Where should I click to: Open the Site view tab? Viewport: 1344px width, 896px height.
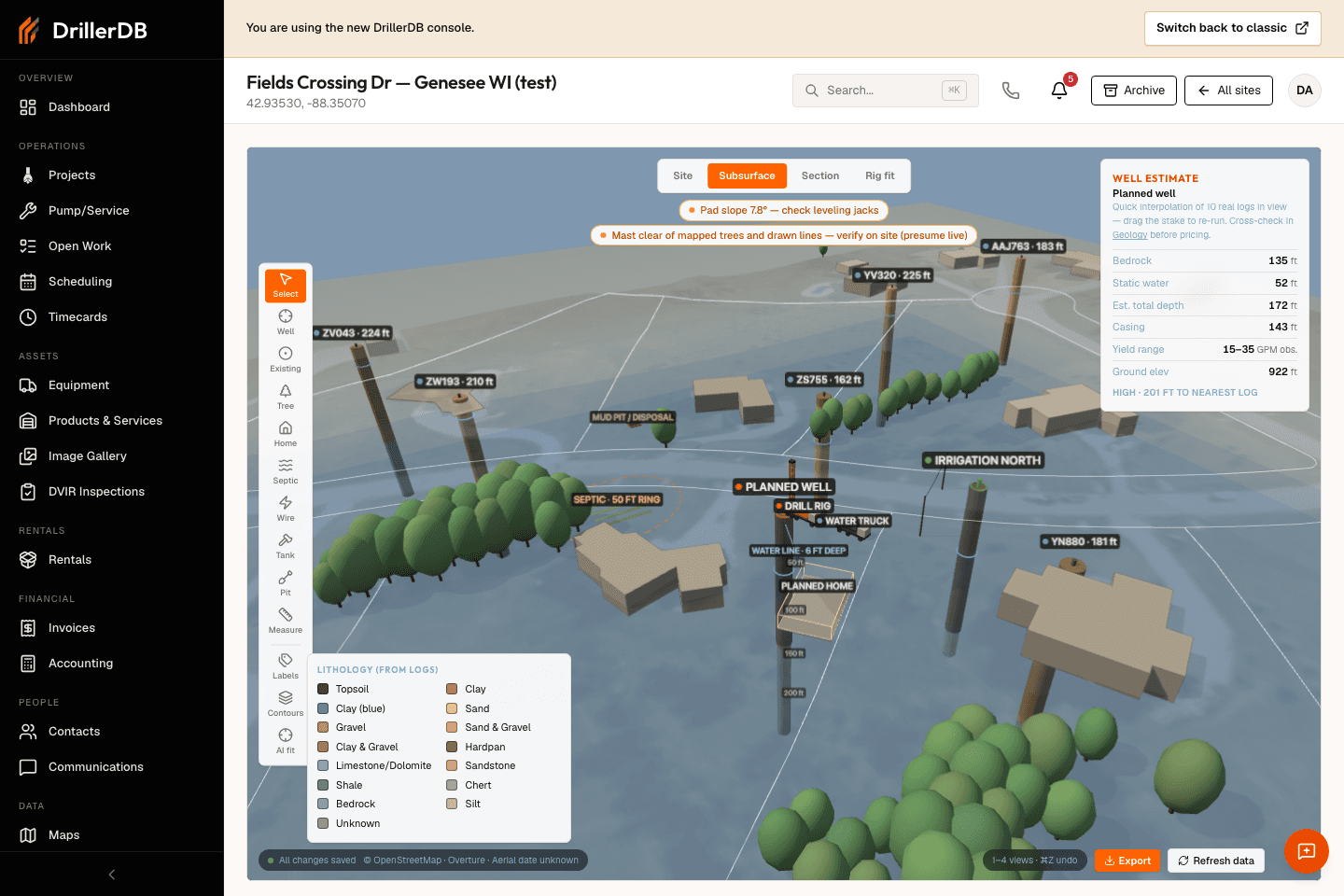[x=683, y=175]
